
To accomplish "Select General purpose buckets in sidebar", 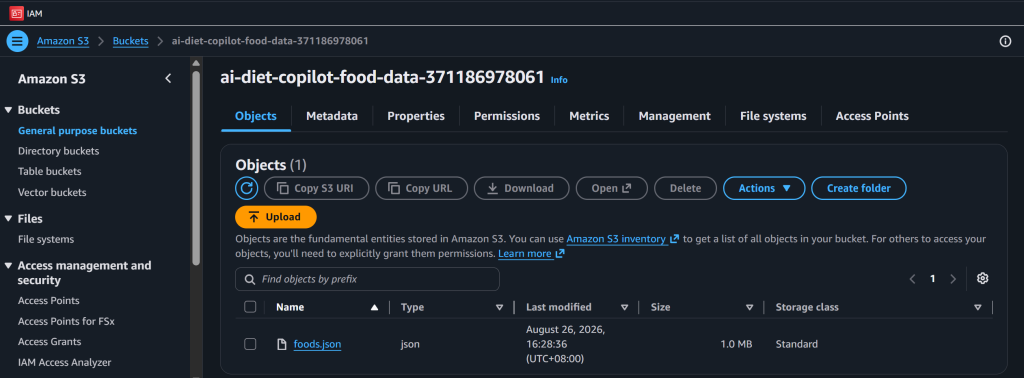I will [x=78, y=131].
